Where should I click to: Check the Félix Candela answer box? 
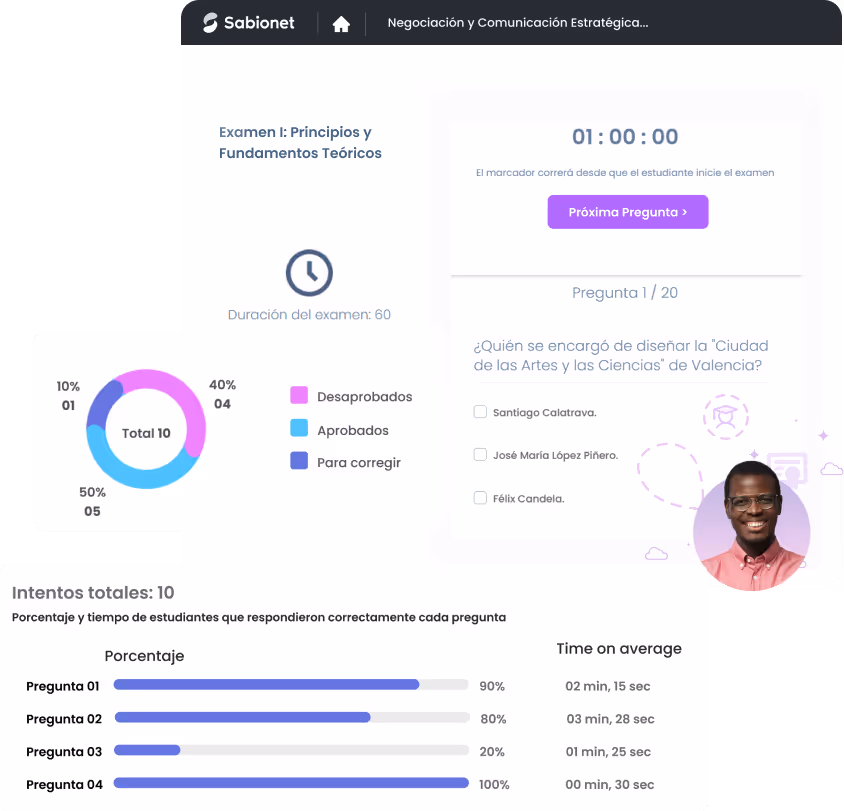click(x=480, y=498)
